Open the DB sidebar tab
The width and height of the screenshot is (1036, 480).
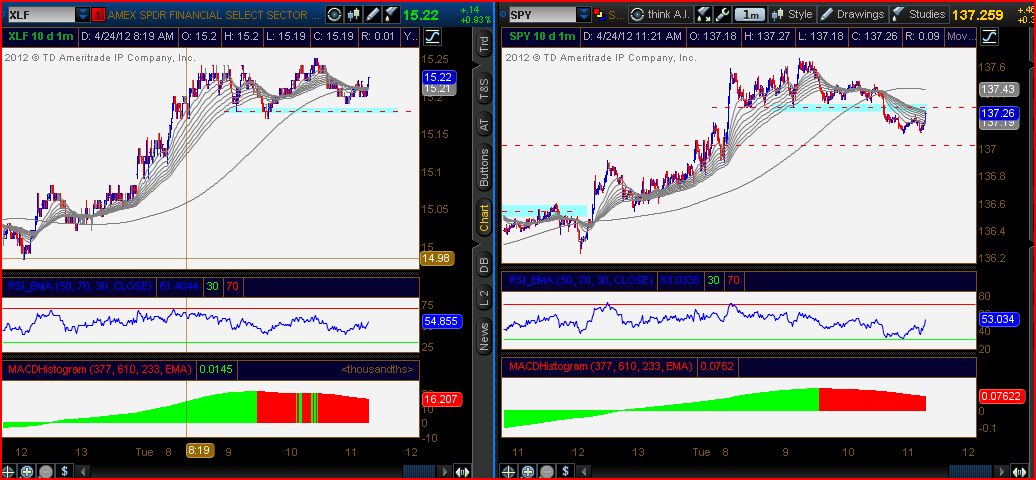[x=484, y=266]
